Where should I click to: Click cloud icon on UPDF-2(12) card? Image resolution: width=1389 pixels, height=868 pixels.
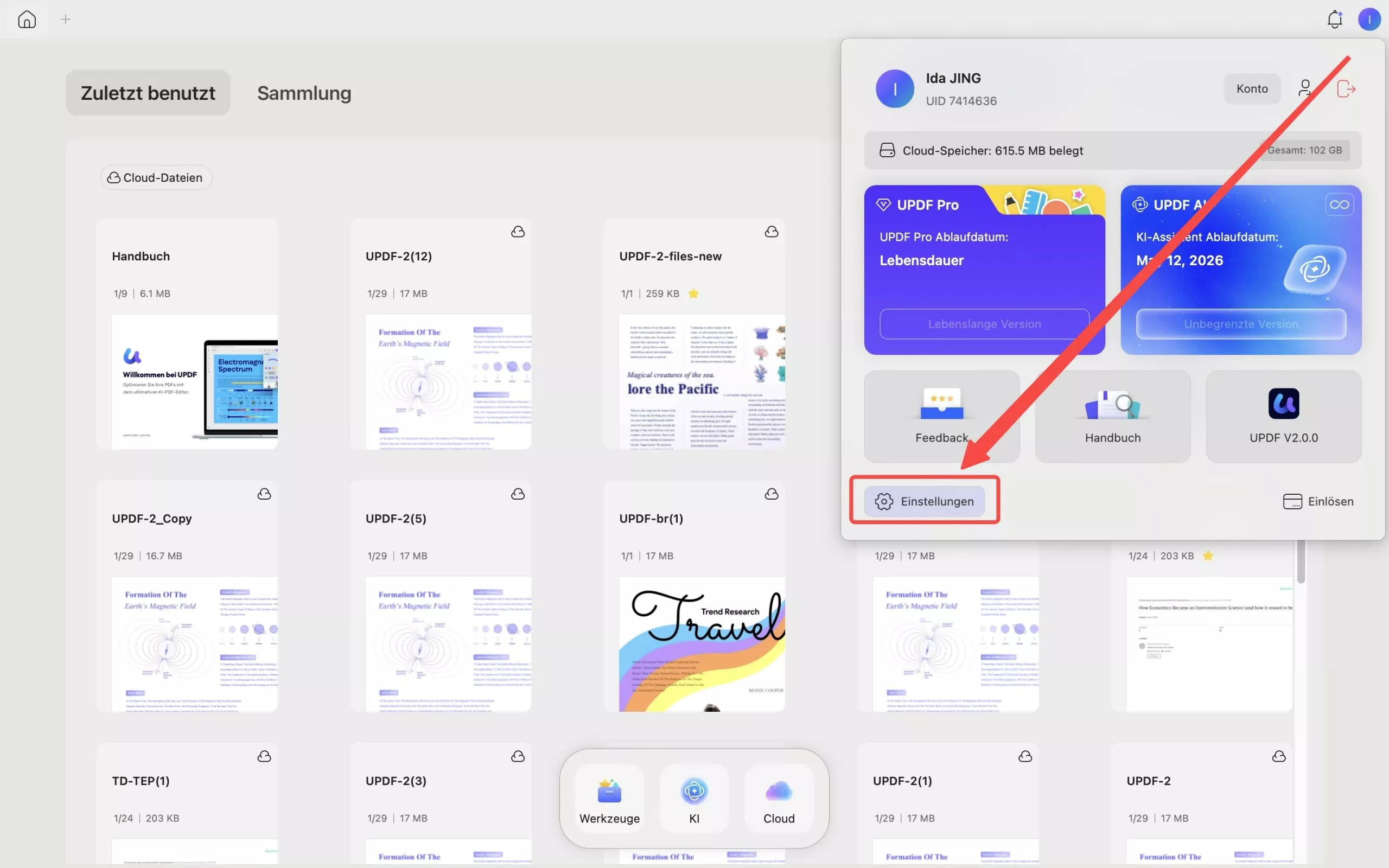(518, 231)
